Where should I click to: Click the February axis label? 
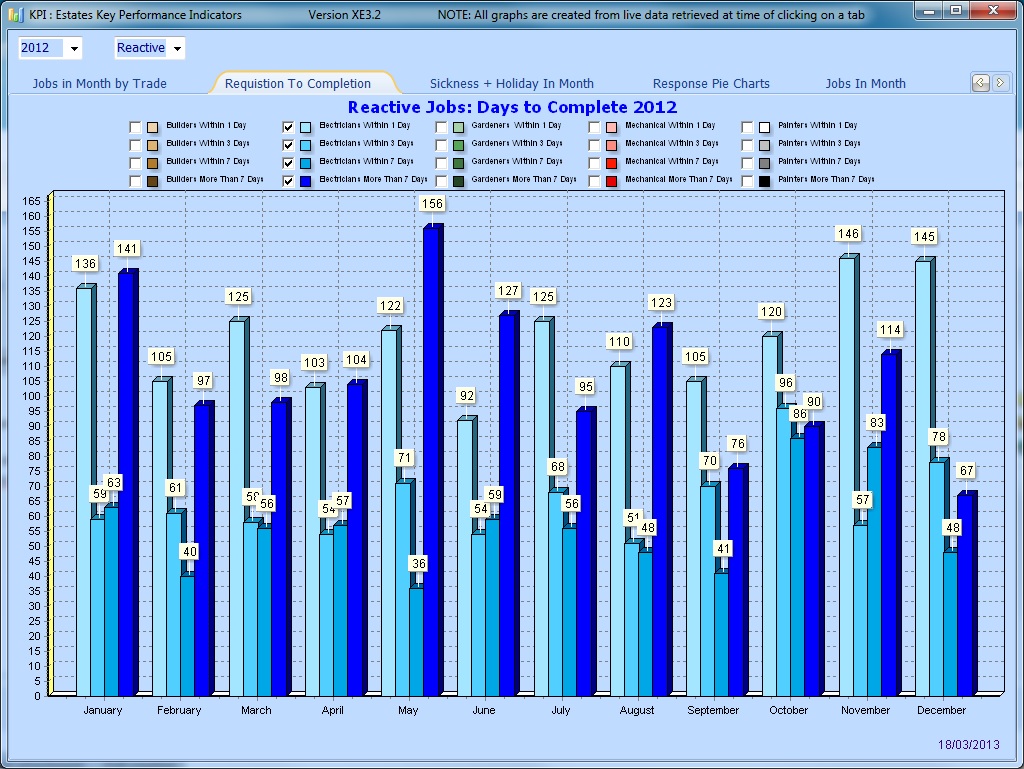(179, 710)
